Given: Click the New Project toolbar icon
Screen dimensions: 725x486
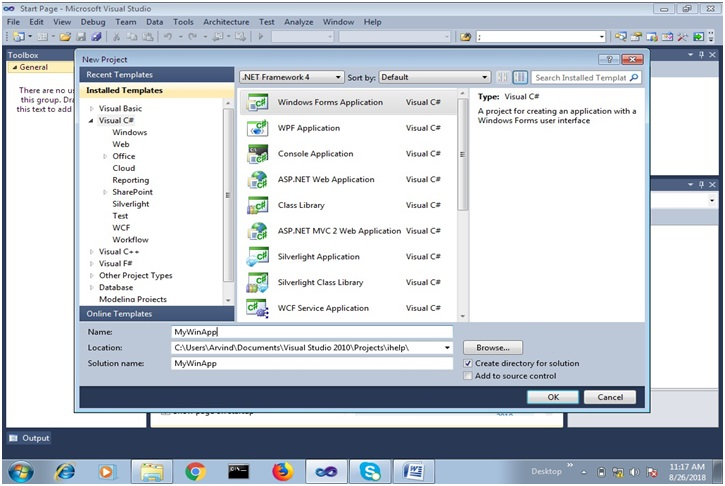Looking at the screenshot, I should (x=19, y=37).
